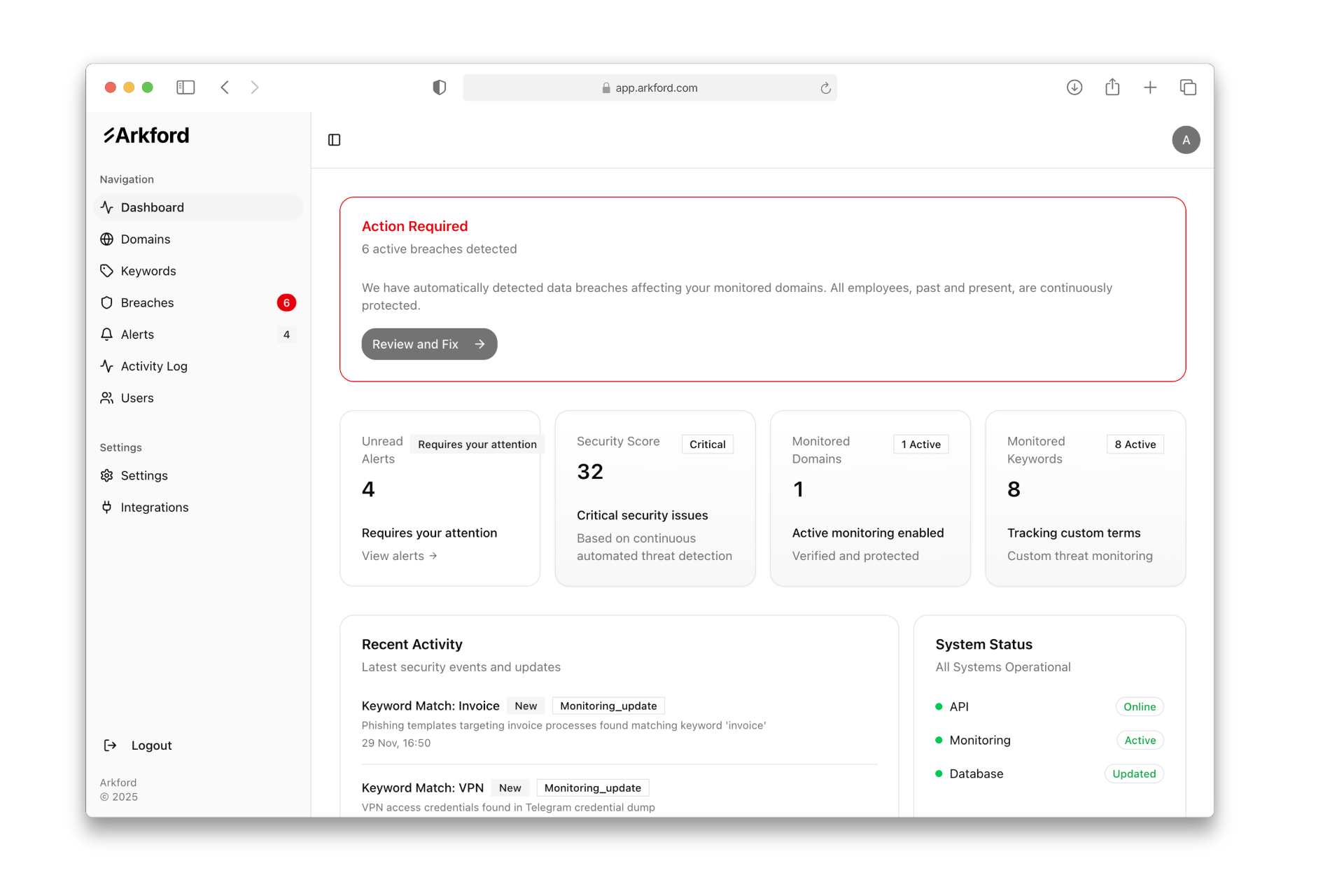Image resolution: width=1344 pixels, height=896 pixels.
Task: Click the Users icon in Navigation
Action: [106, 398]
